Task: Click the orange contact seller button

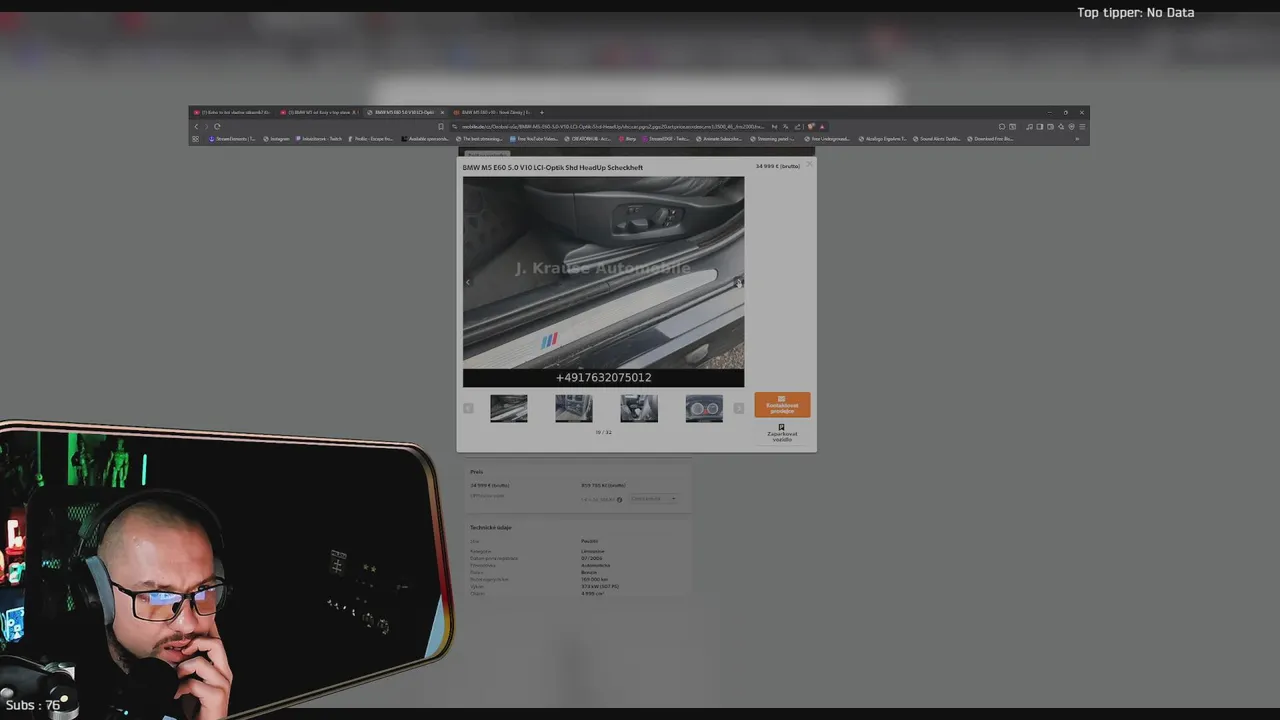Action: (x=782, y=405)
